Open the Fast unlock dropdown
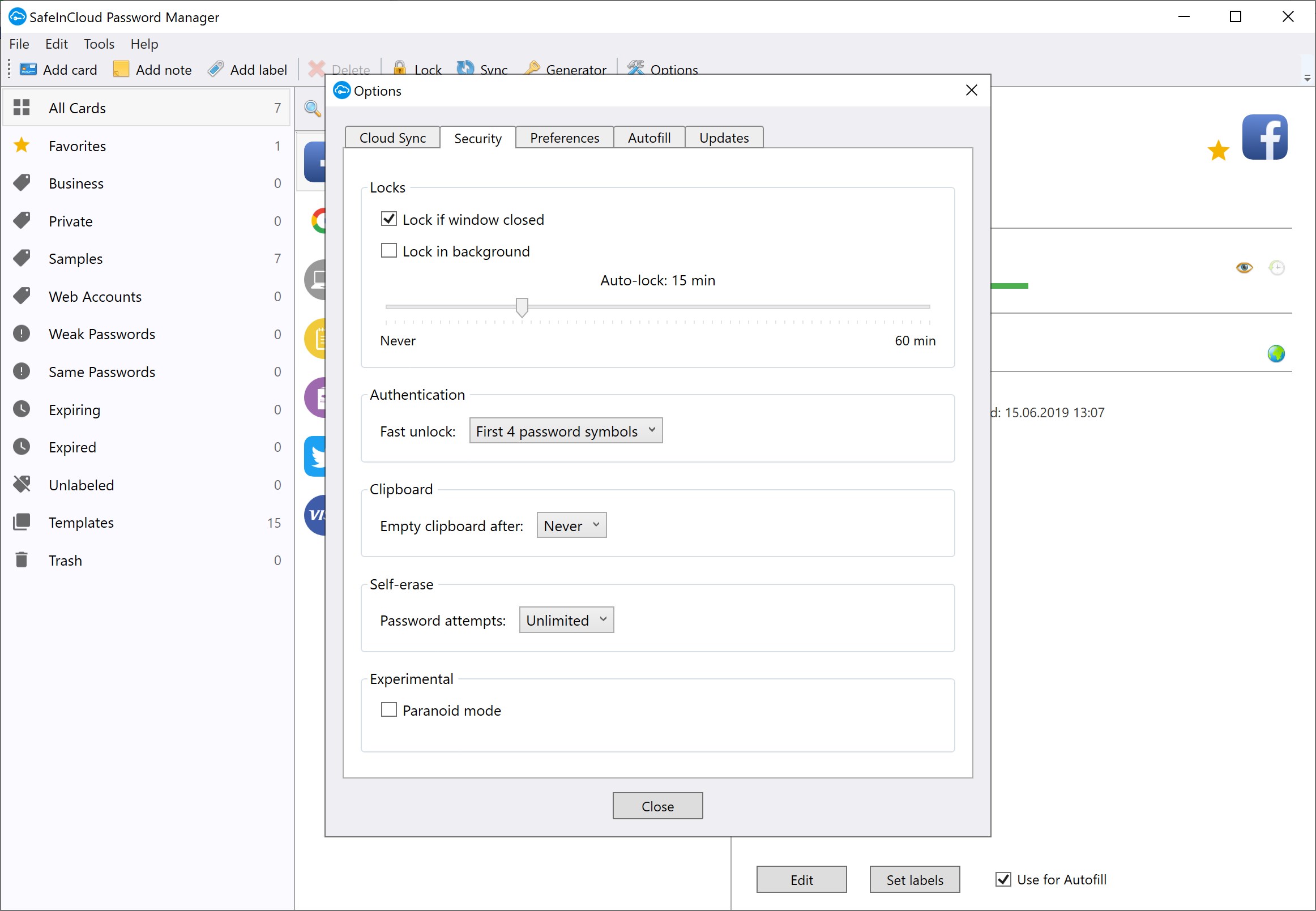Screen dimensions: 1316x911 tap(565, 431)
